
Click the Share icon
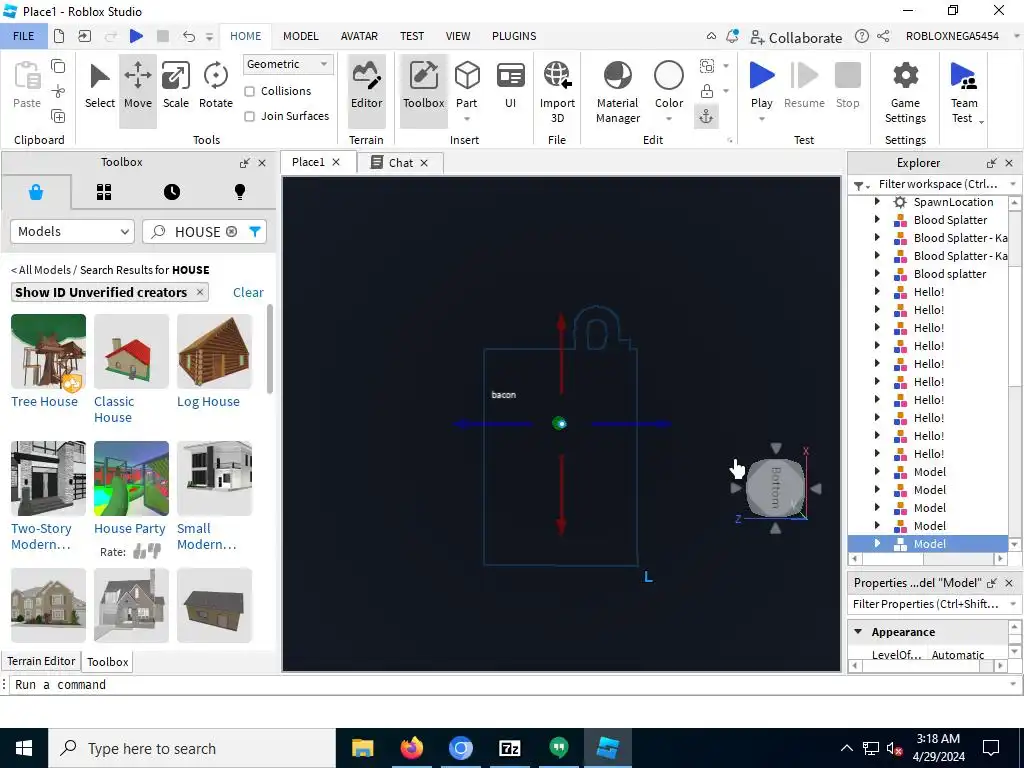click(x=883, y=36)
